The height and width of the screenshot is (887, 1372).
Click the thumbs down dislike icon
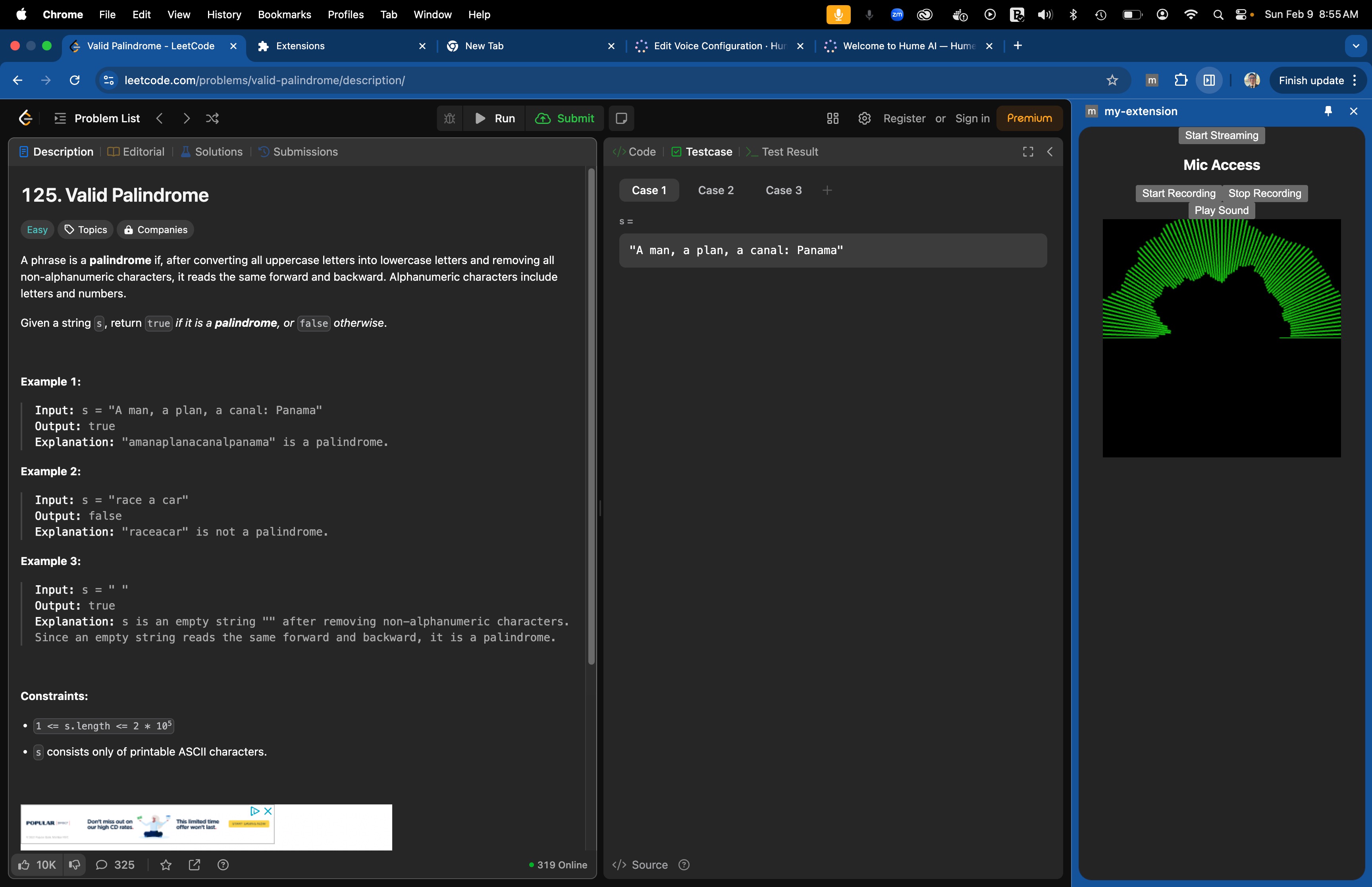point(74,864)
